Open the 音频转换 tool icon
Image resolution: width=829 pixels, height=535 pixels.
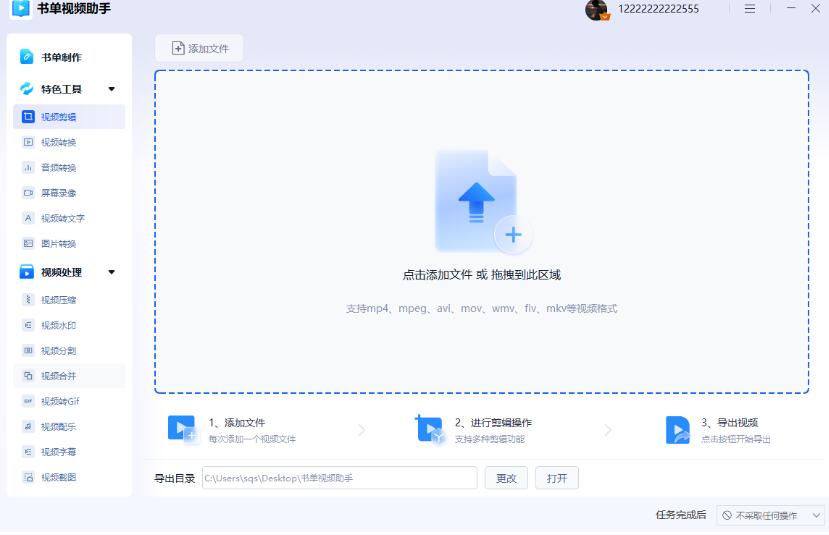coord(29,168)
